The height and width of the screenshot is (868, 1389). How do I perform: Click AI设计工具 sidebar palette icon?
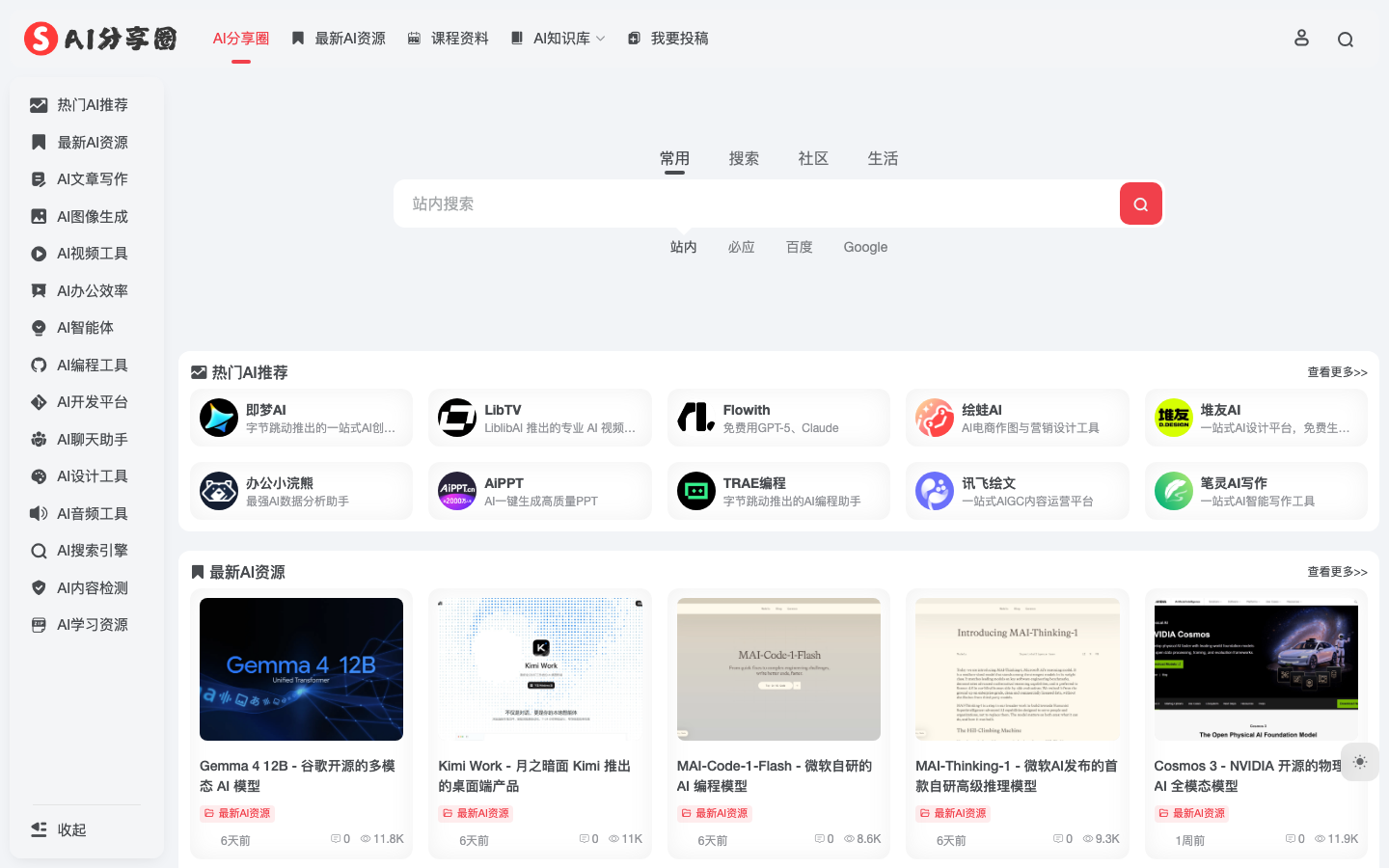pos(39,476)
